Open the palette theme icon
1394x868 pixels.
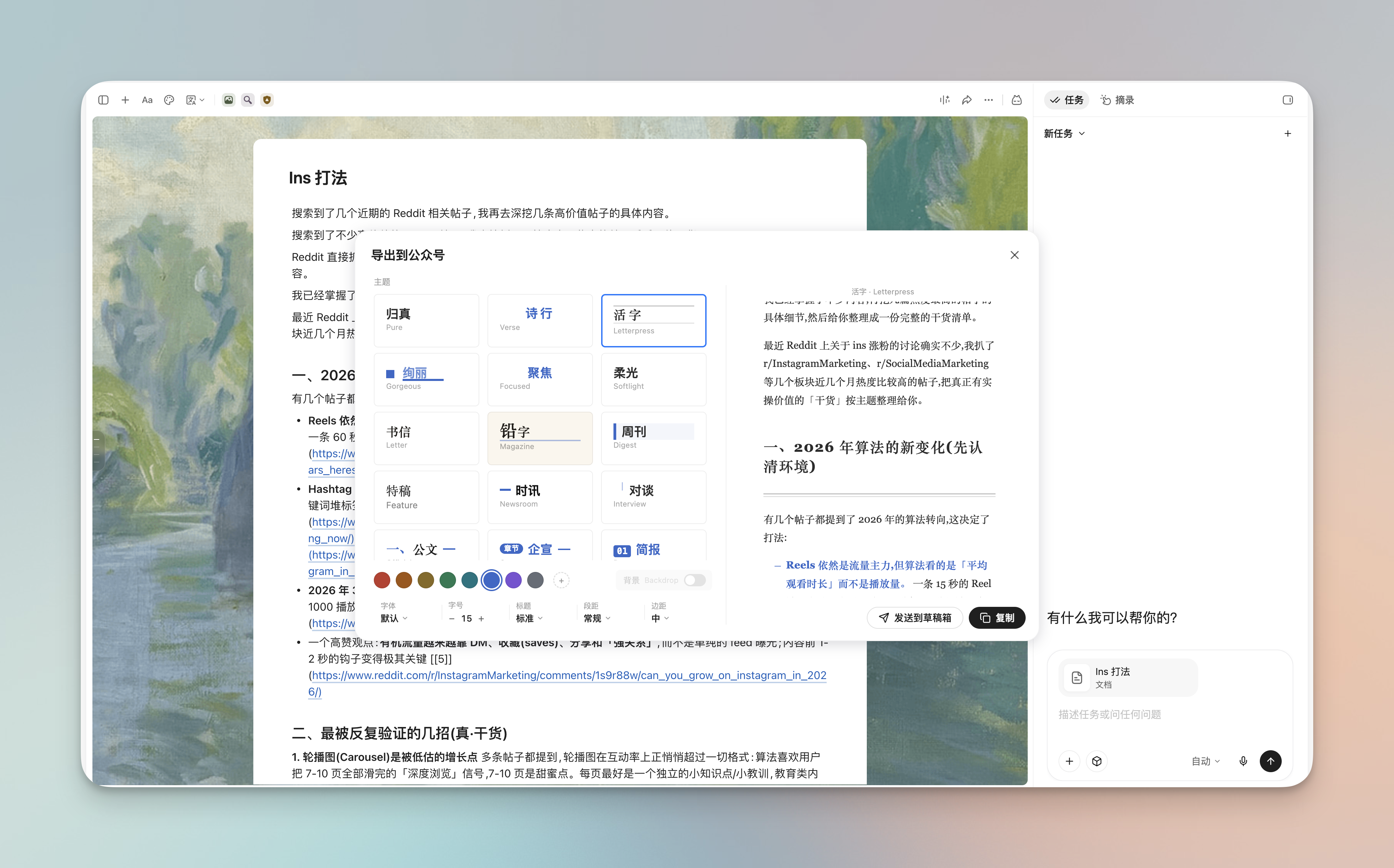click(x=169, y=100)
